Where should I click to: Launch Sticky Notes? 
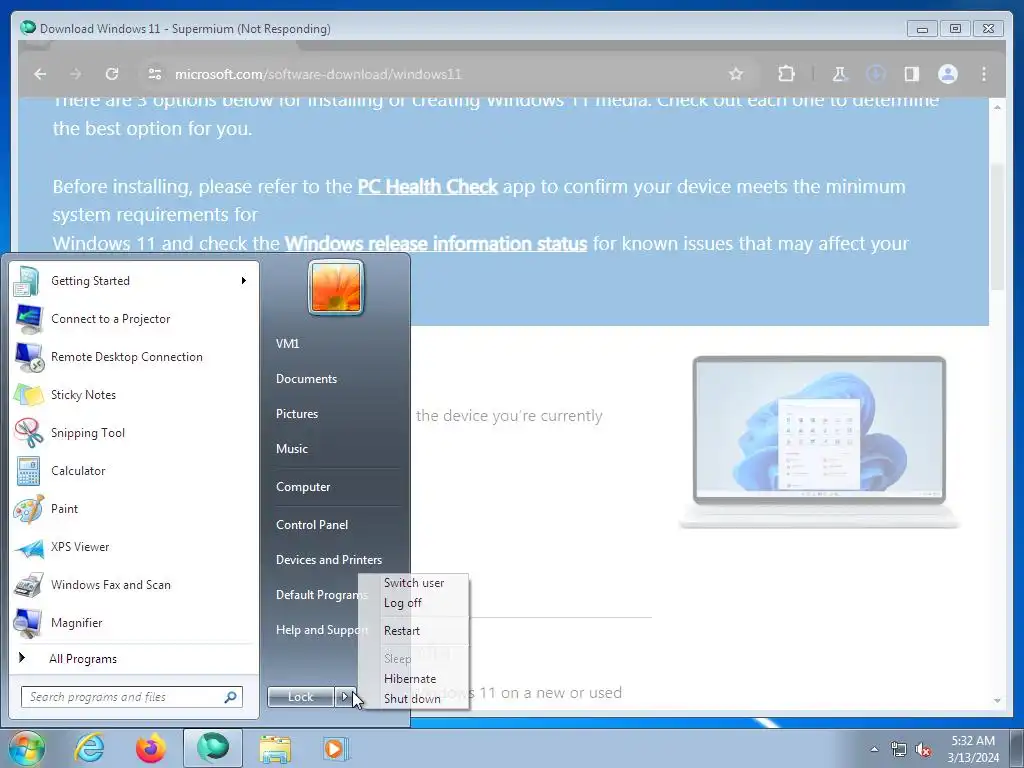(133, 394)
